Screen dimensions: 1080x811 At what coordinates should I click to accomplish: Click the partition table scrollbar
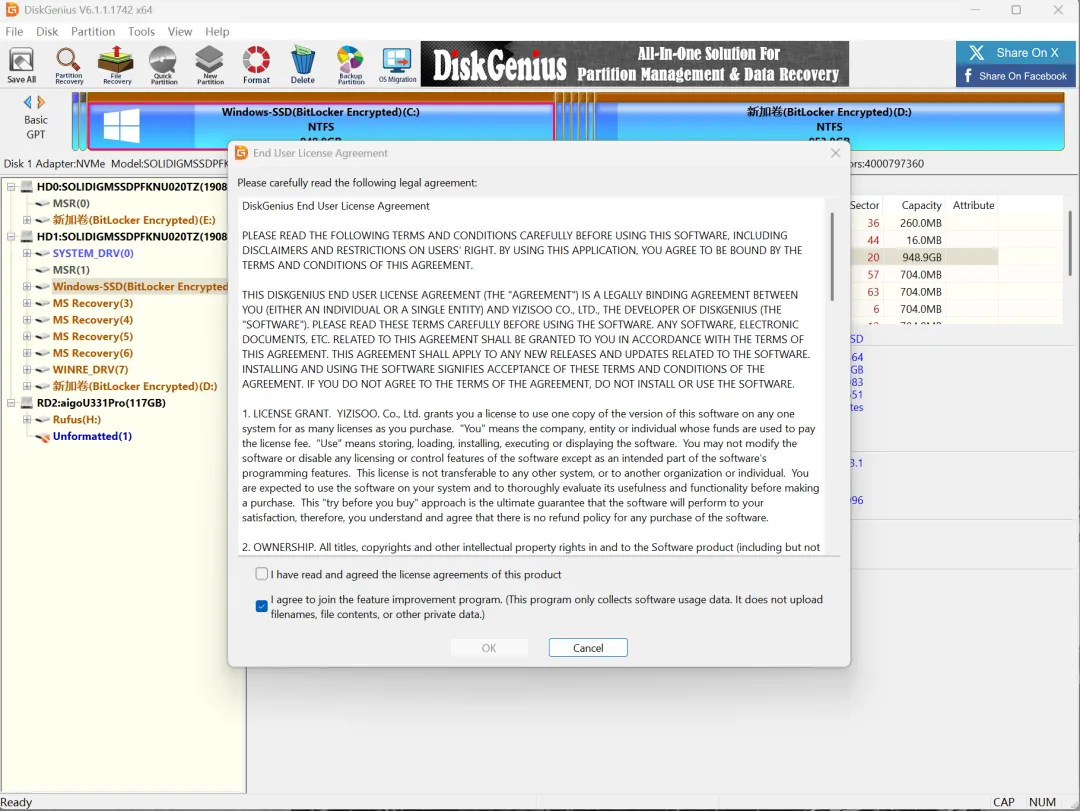pos(1070,243)
